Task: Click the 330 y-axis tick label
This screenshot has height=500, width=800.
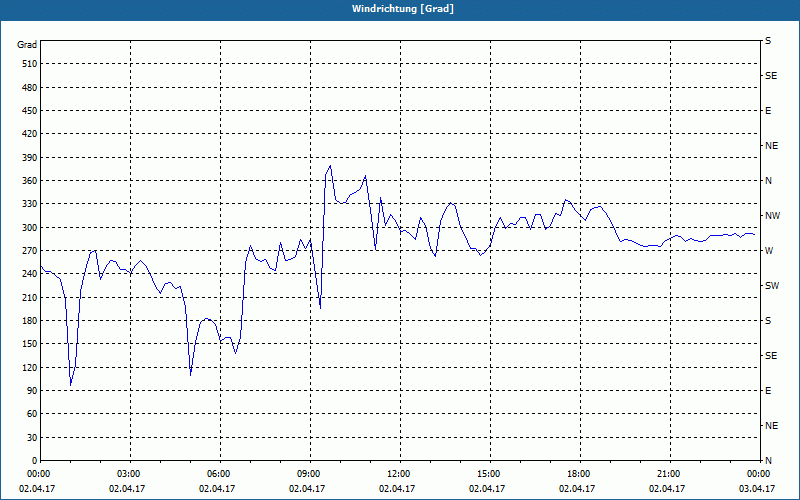Action: [x=29, y=204]
